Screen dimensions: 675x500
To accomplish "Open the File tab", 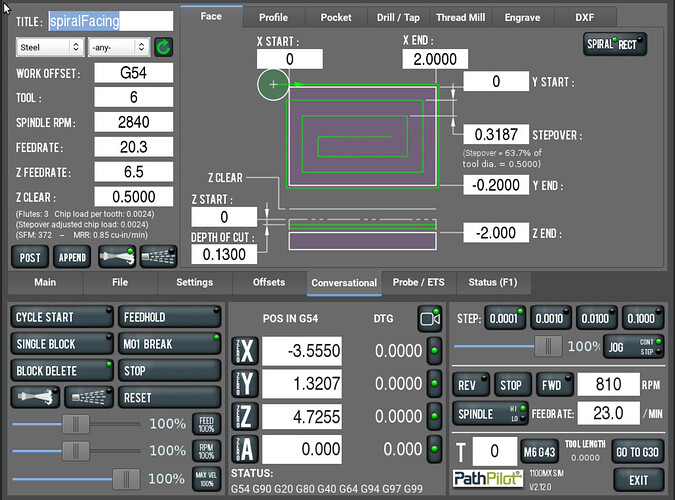I will point(120,283).
